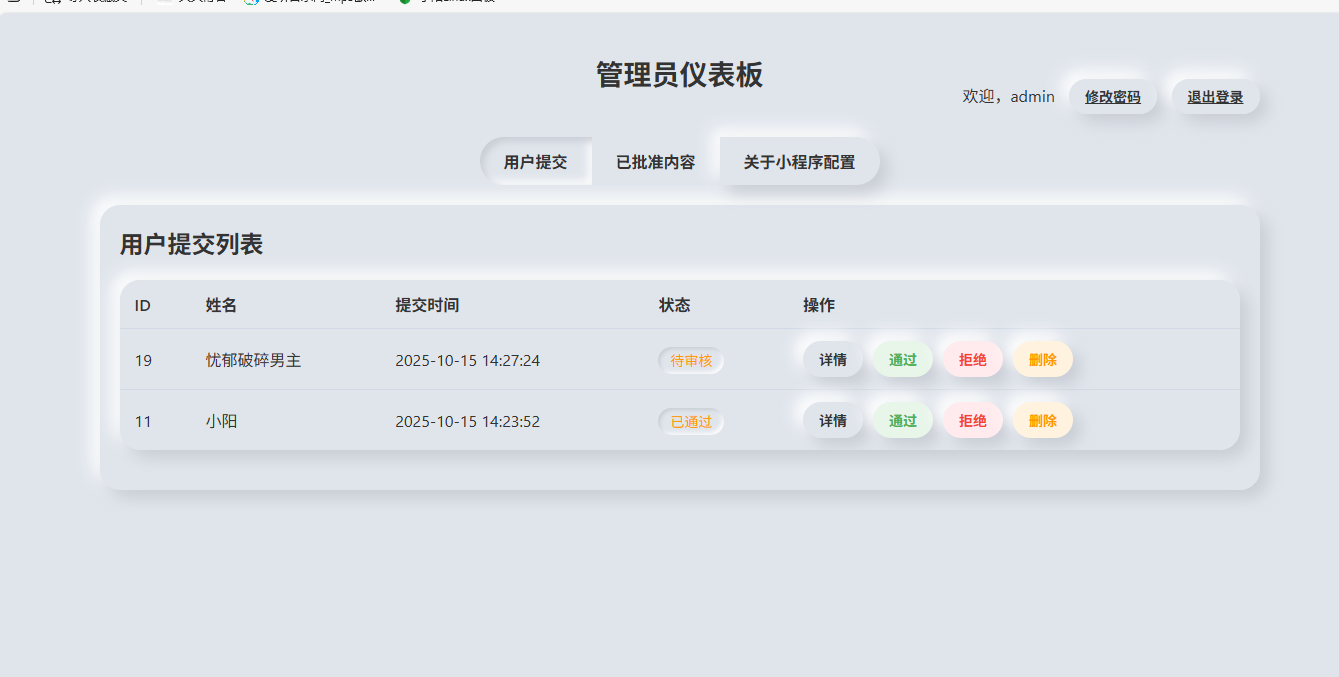
Task: Click the 退出登录 button
Action: pos(1214,96)
